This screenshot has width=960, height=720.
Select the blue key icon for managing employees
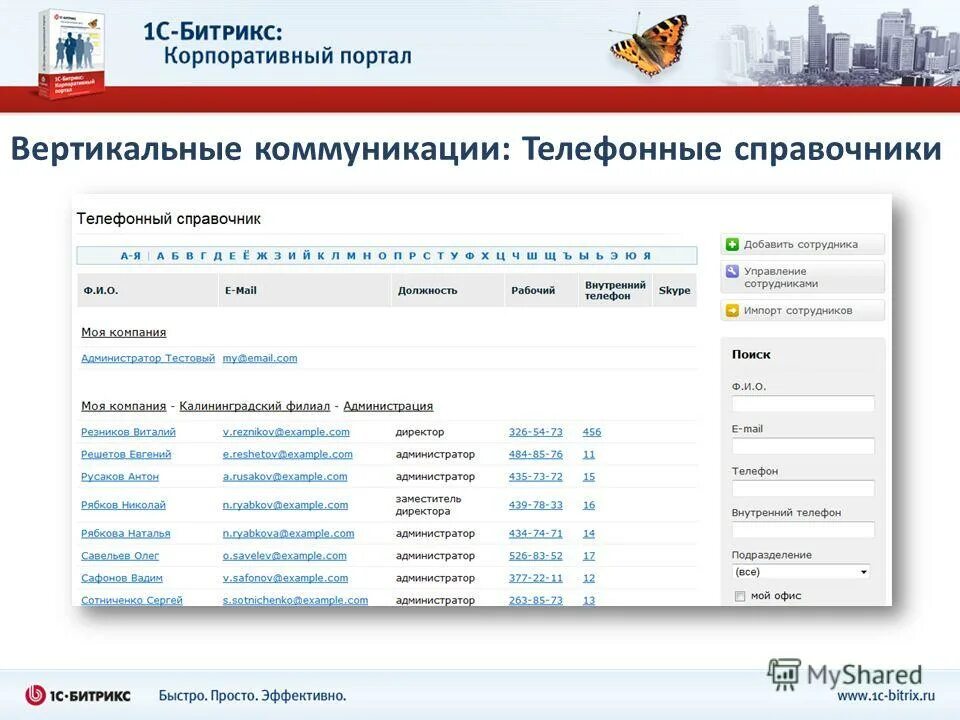[x=733, y=271]
